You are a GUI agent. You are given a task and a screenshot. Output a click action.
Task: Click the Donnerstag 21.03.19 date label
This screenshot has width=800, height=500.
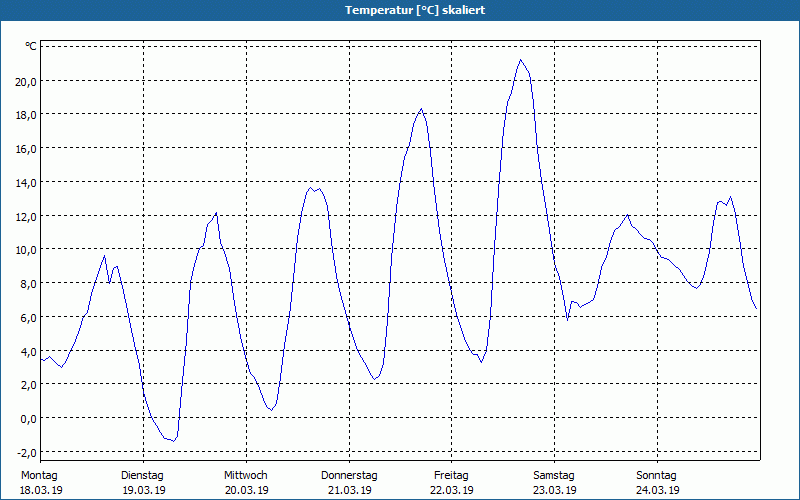pyautogui.click(x=349, y=483)
